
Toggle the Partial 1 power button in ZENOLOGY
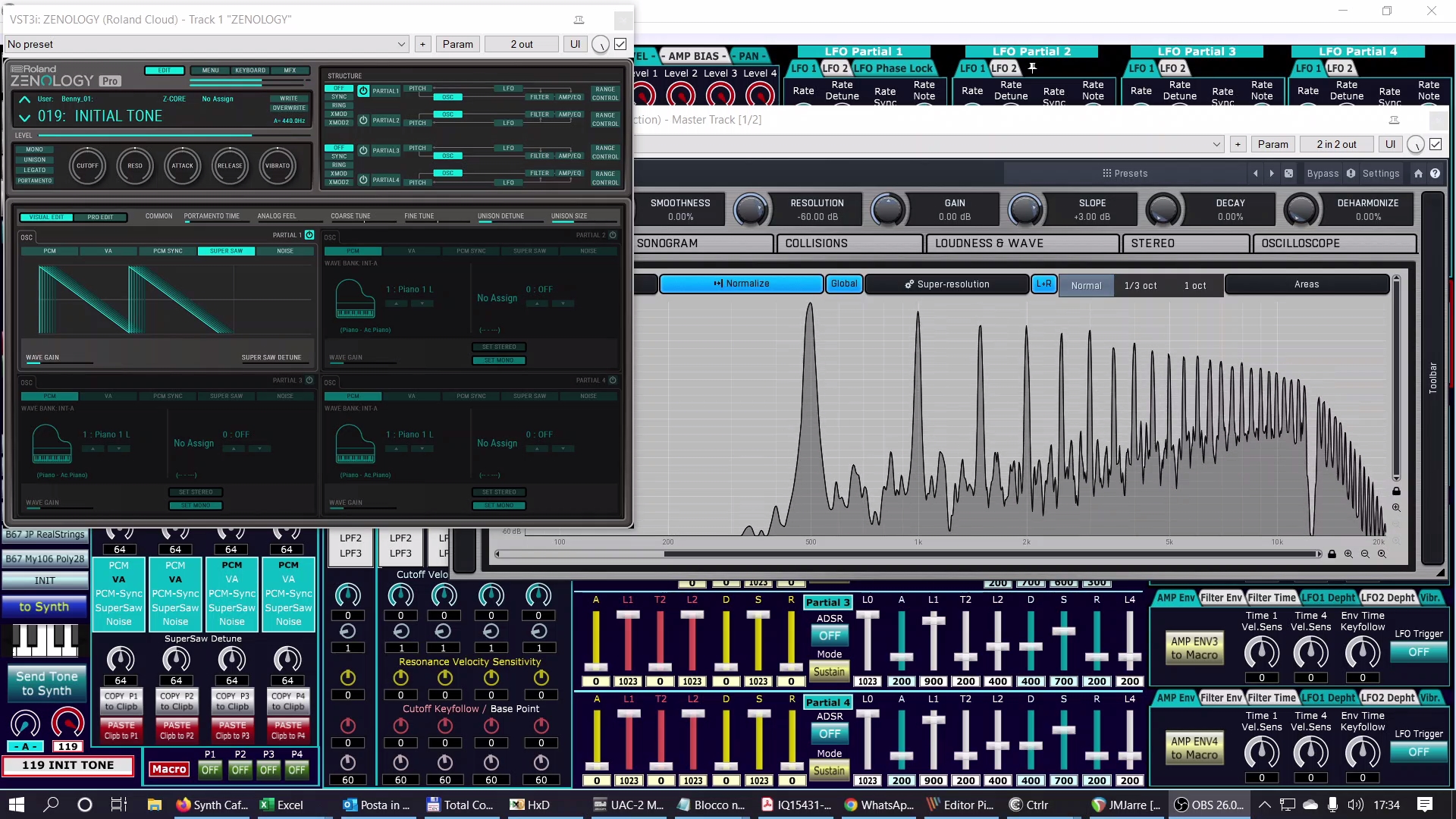(x=364, y=90)
